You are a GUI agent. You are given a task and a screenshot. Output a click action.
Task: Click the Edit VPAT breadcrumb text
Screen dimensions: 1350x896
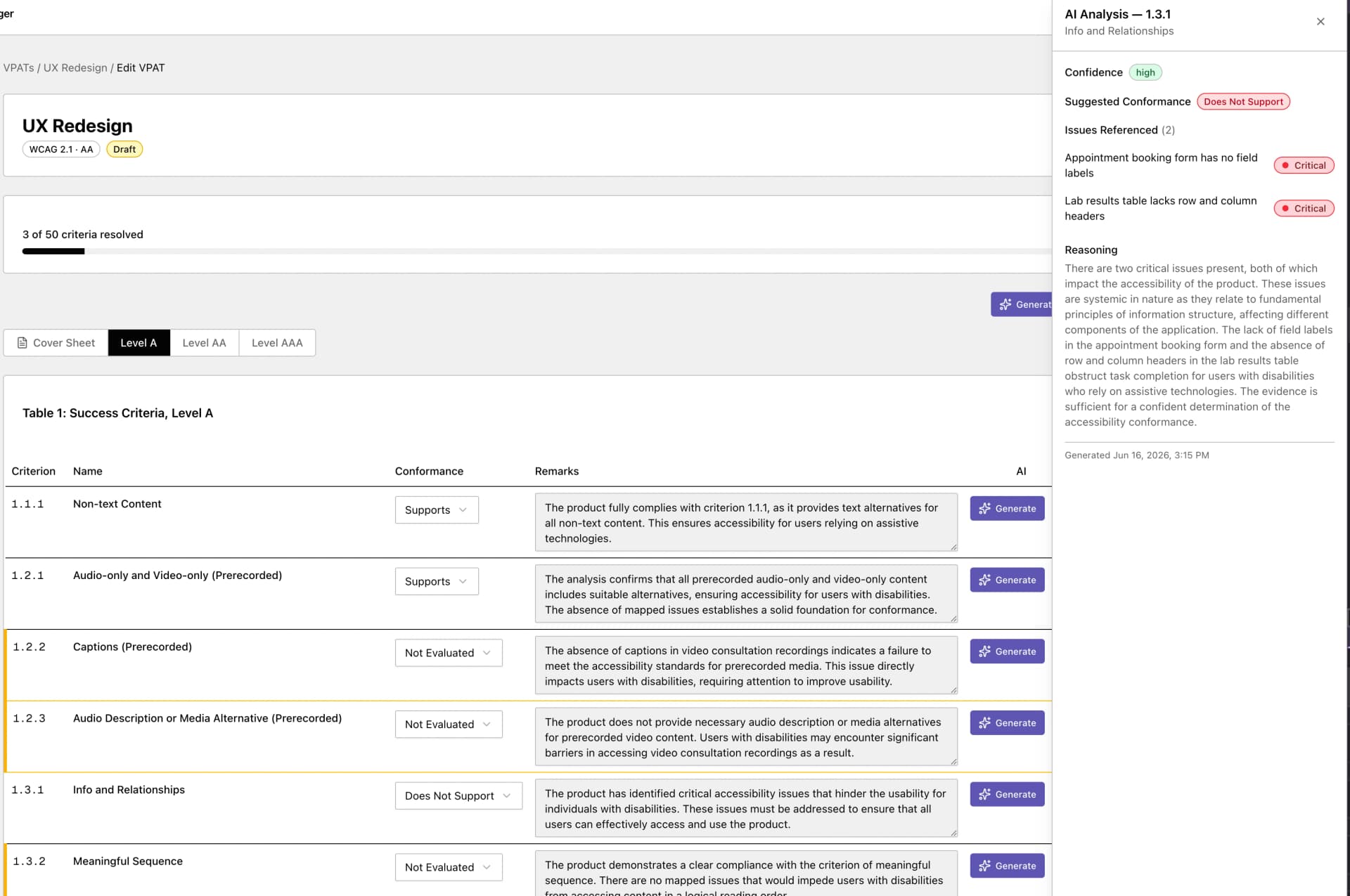pos(141,68)
